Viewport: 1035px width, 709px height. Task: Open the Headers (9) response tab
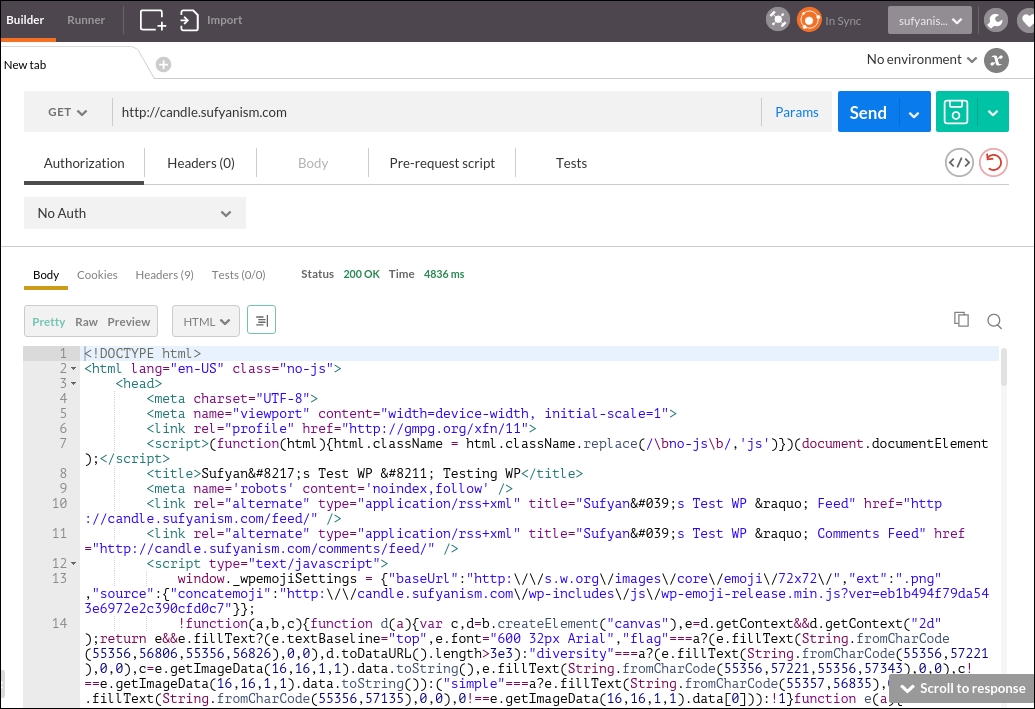[164, 274]
